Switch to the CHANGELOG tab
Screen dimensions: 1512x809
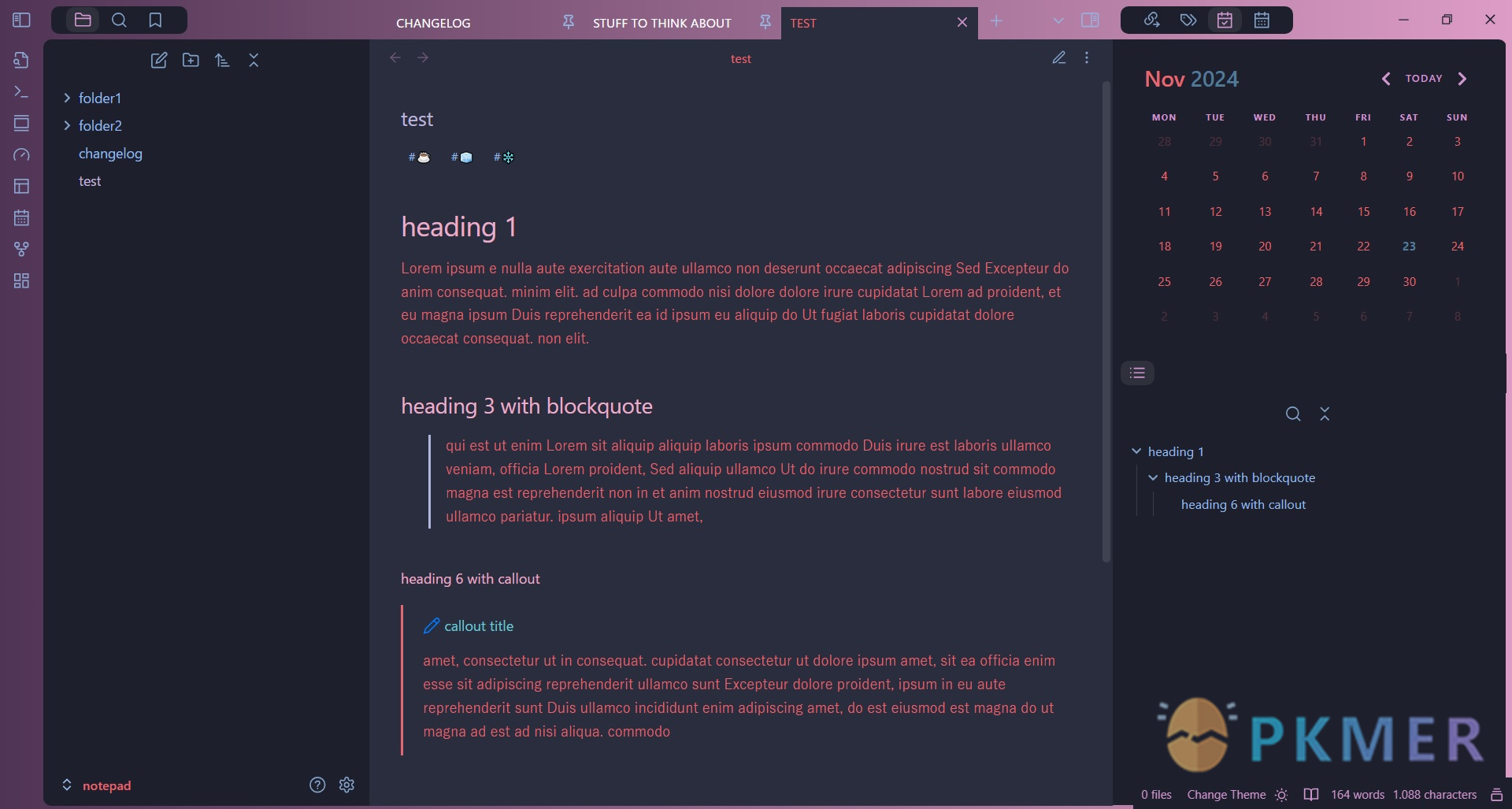pyautogui.click(x=433, y=23)
